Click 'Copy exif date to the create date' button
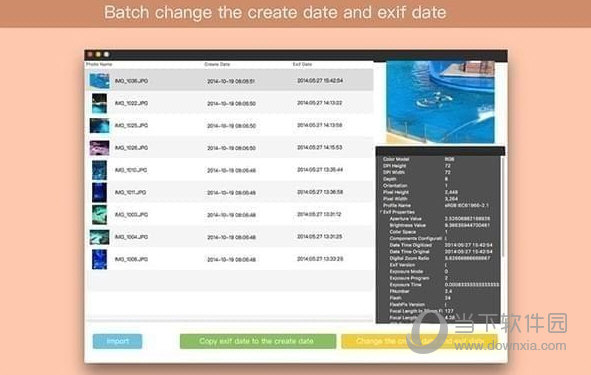Screen dimensions: 591x375 (x=258, y=341)
